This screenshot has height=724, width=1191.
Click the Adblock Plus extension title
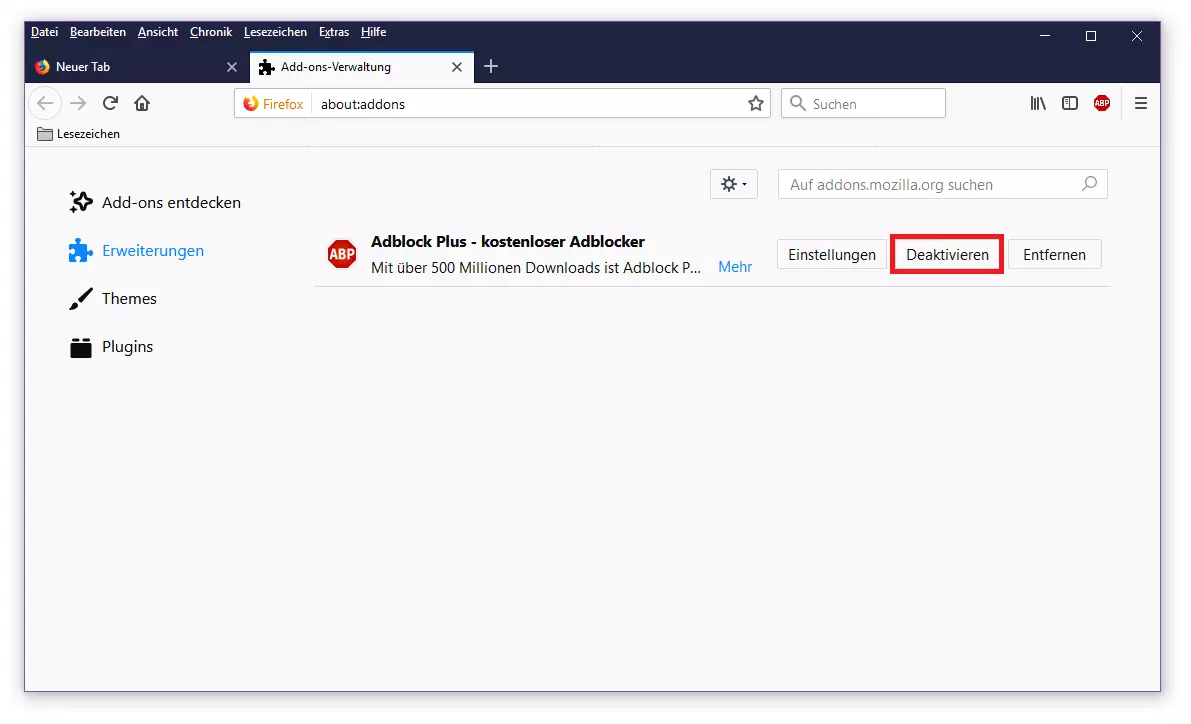507,242
